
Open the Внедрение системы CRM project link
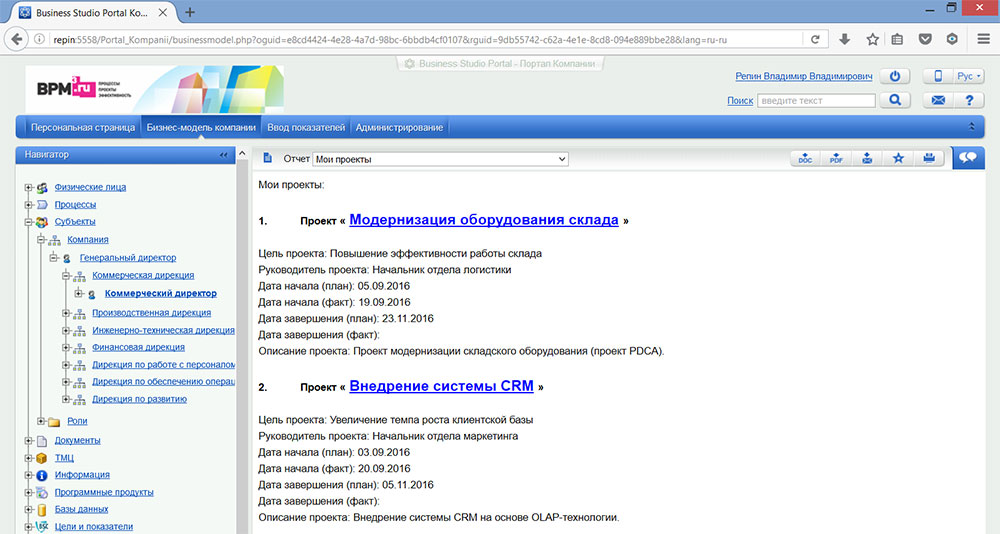click(x=441, y=385)
